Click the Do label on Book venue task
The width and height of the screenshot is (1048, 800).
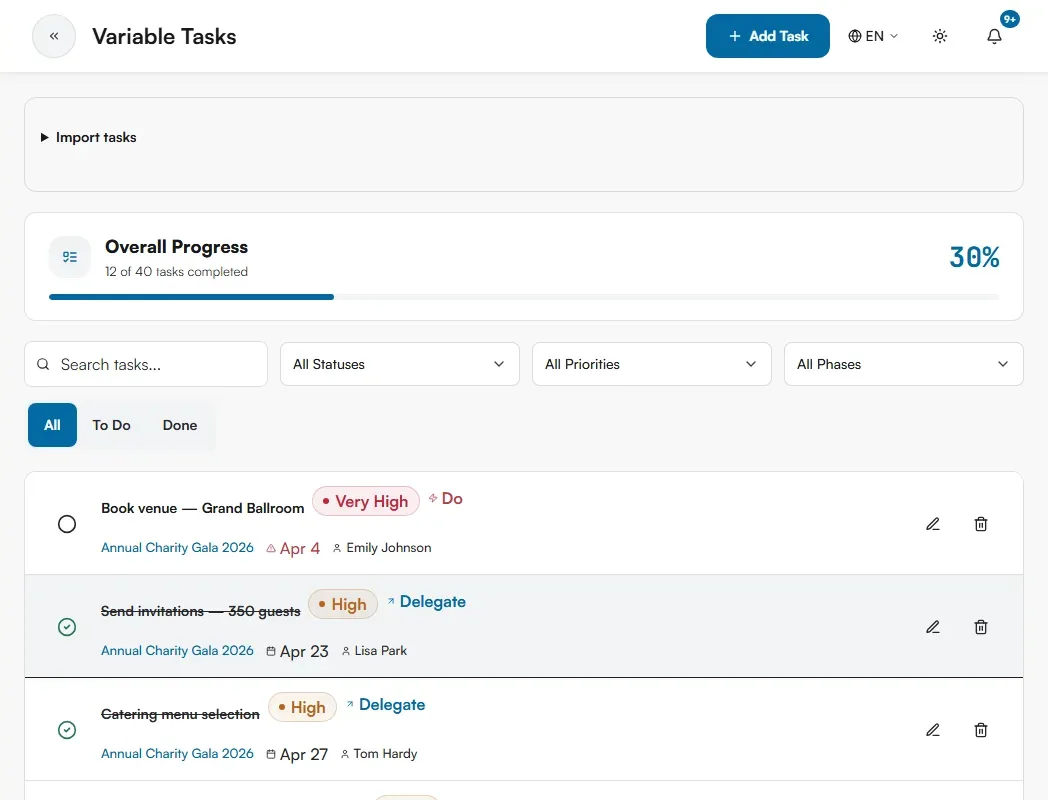tap(452, 499)
